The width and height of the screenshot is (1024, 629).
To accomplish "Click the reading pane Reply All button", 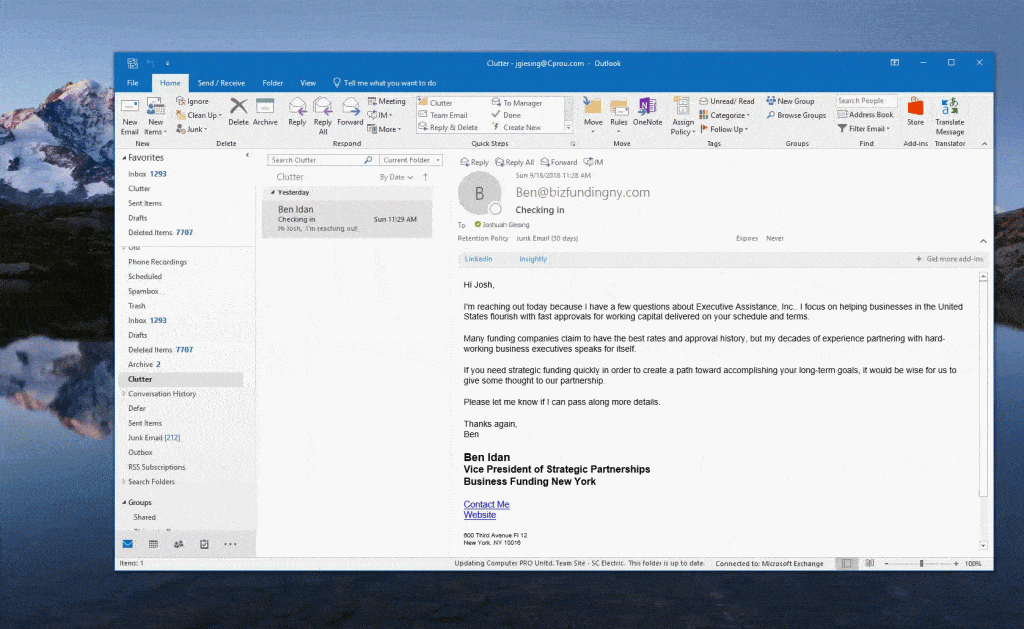I will click(x=515, y=162).
